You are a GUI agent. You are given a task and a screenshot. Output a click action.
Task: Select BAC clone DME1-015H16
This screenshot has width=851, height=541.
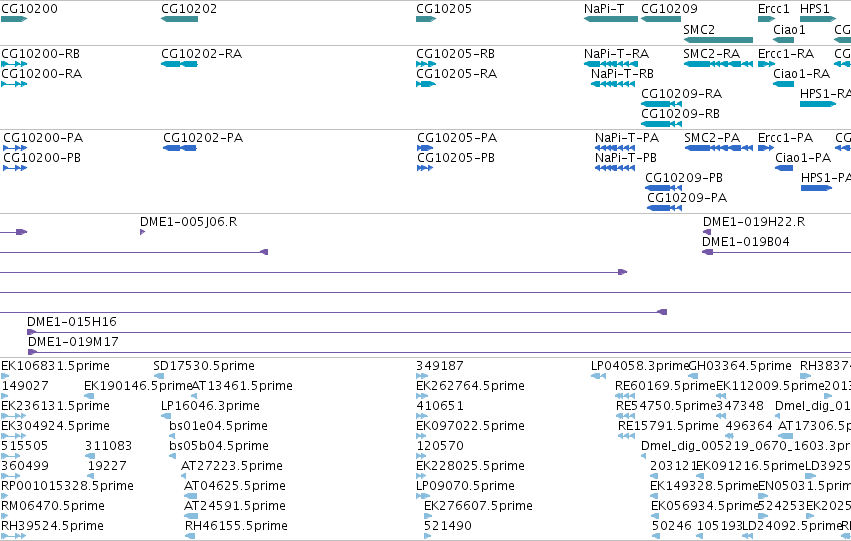[72, 322]
